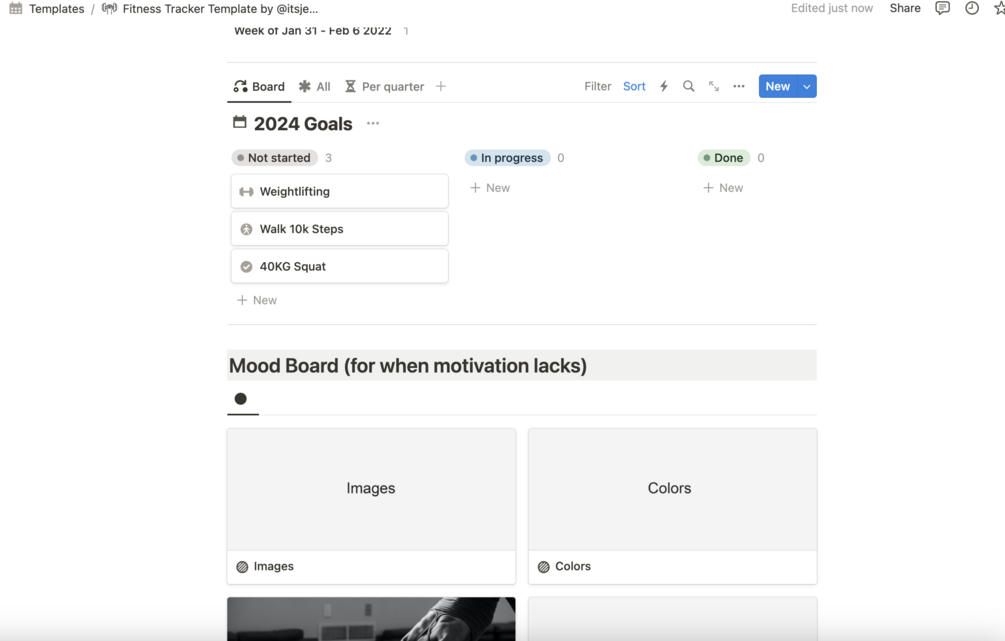This screenshot has width=1005, height=641.
Task: Open options next to 2024 Goals title
Action: coord(373,124)
